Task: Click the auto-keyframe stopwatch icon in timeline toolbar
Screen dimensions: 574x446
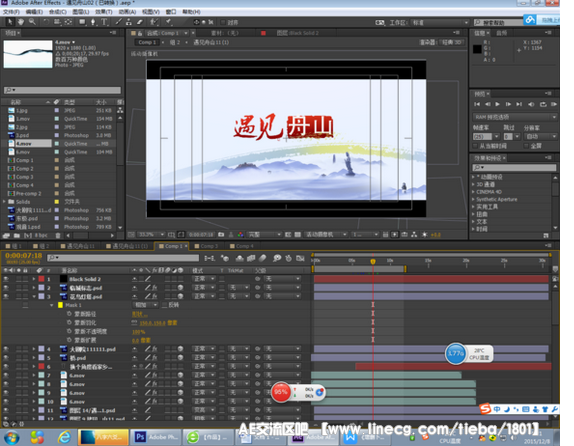Action: point(288,258)
